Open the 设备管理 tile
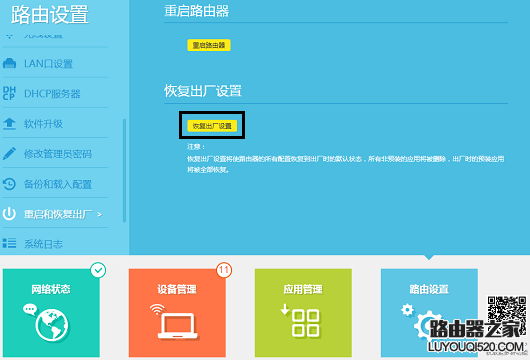 [x=177, y=313]
